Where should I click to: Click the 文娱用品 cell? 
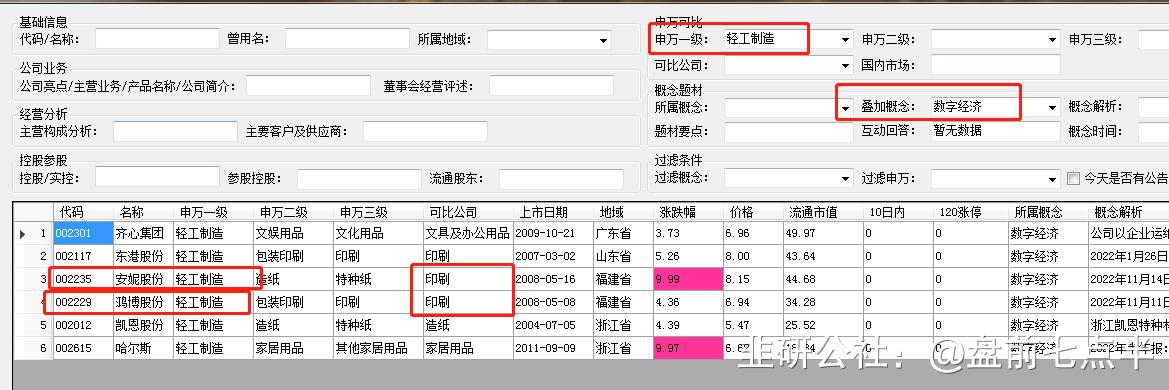tap(293, 233)
